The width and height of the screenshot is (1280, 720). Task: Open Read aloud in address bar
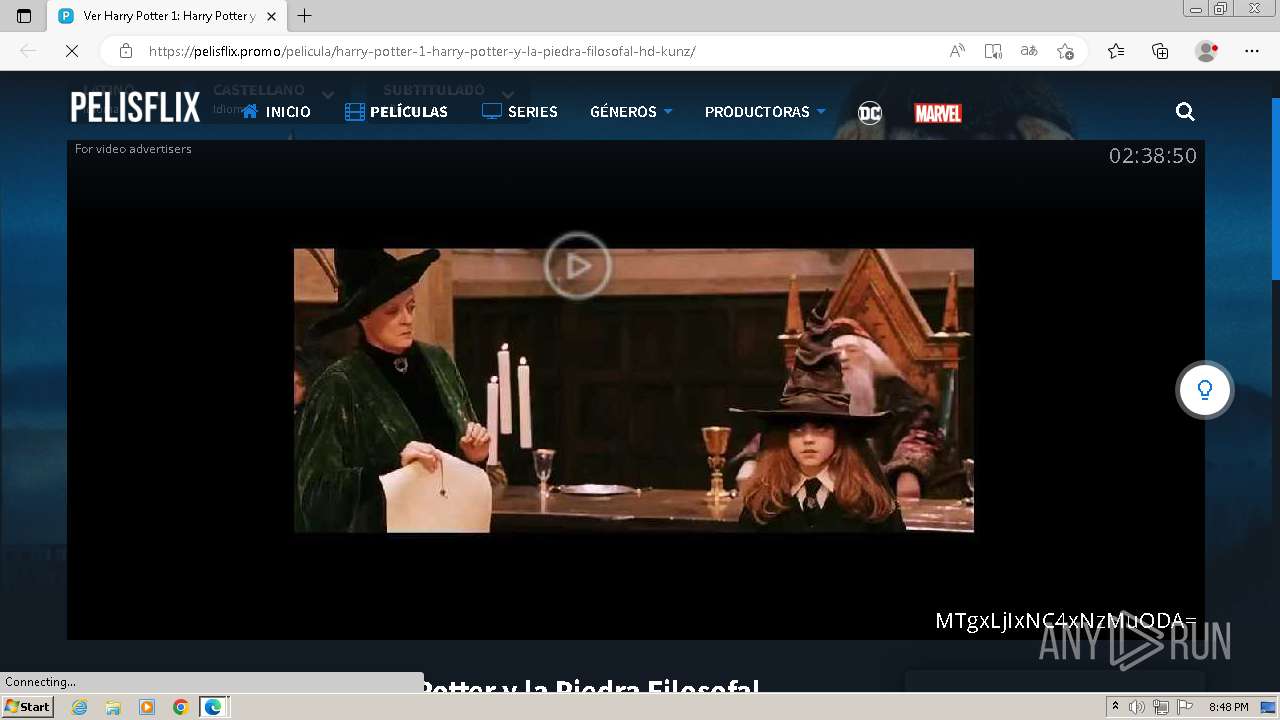[957, 51]
